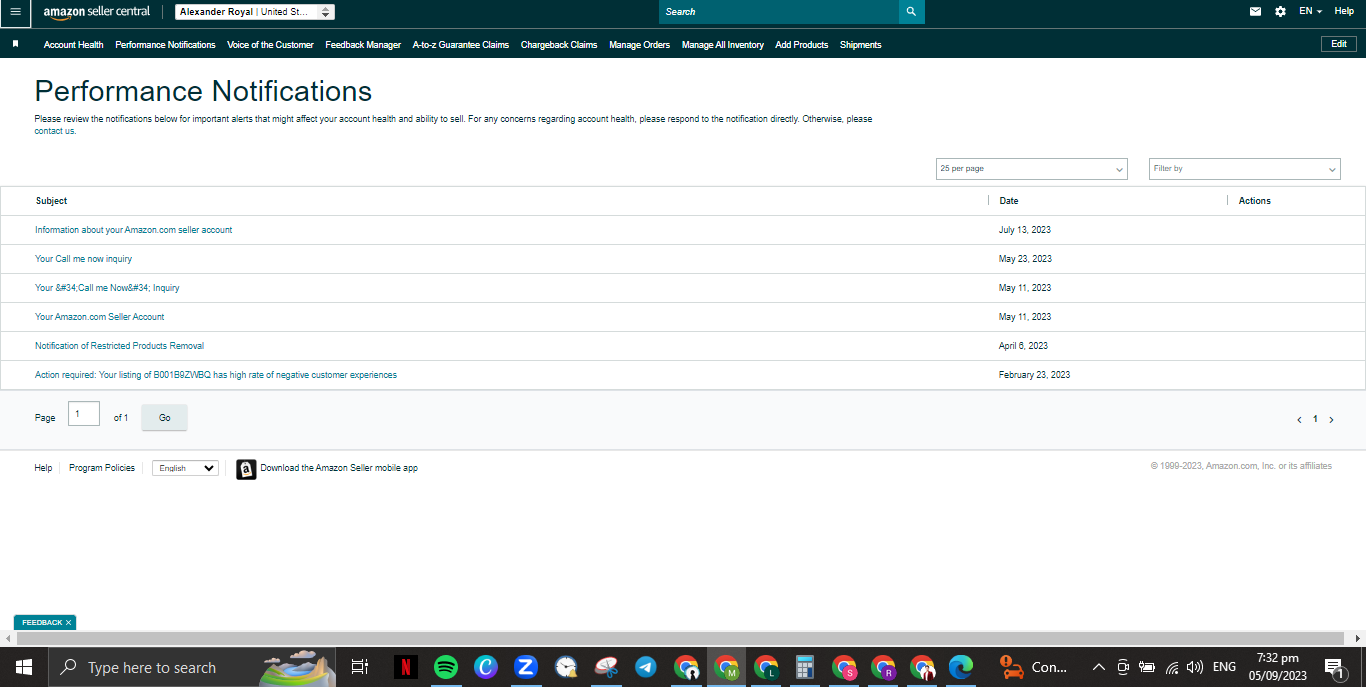Open 'Information about your Amazon.com seller account'
This screenshot has height=687, width=1366.
pyautogui.click(x=134, y=230)
